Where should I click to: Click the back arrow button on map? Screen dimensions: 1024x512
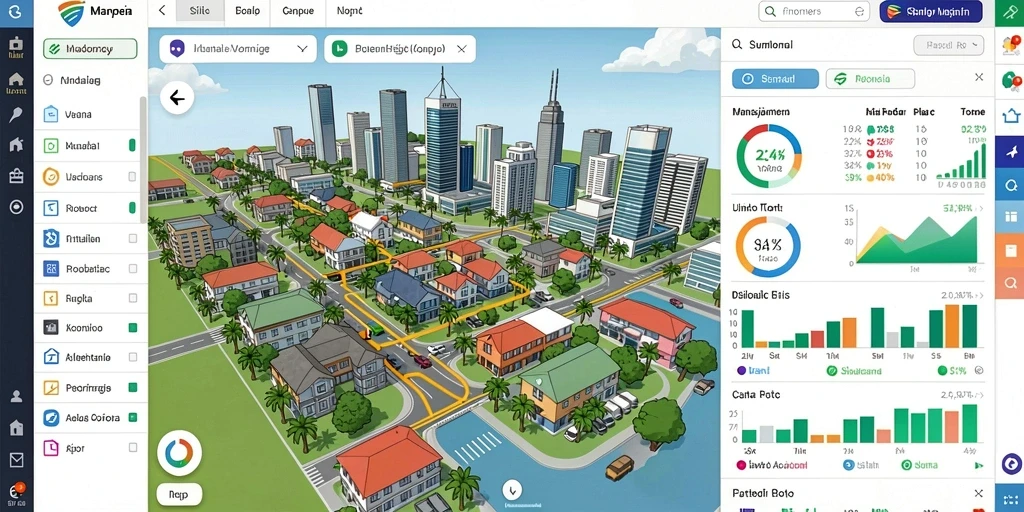click(176, 99)
